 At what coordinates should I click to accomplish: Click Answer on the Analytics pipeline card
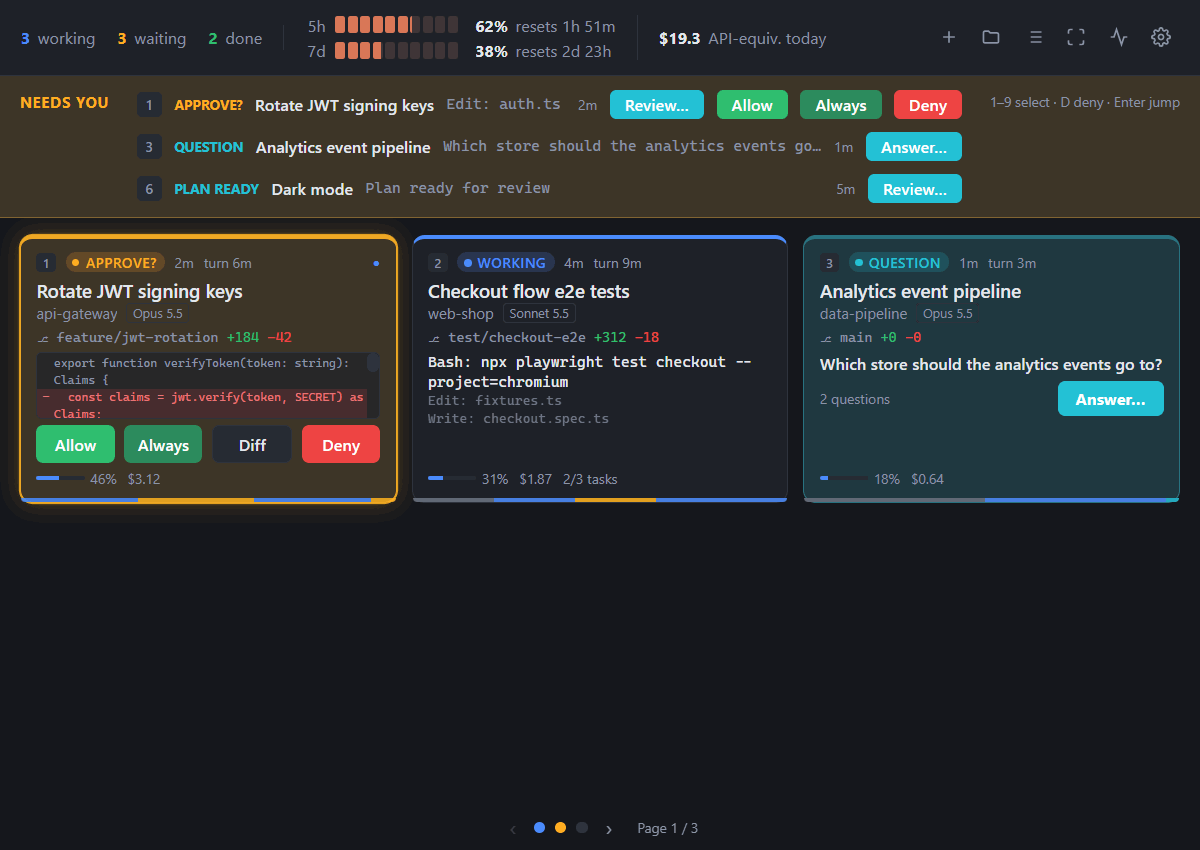(x=1111, y=399)
